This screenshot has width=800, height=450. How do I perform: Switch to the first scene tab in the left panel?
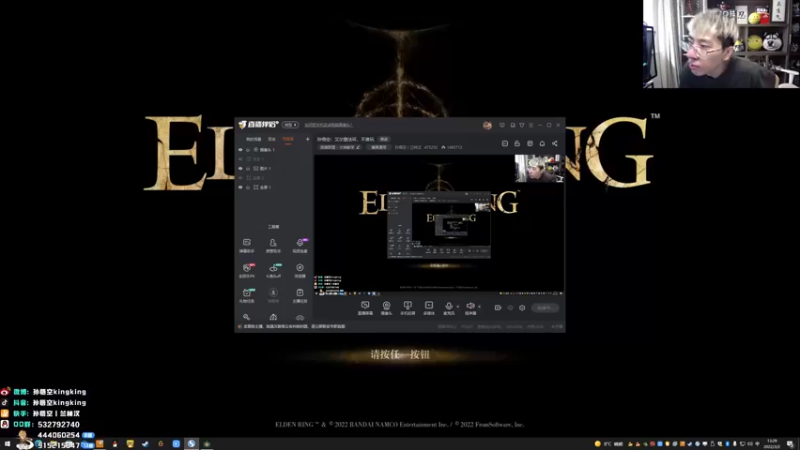254,139
